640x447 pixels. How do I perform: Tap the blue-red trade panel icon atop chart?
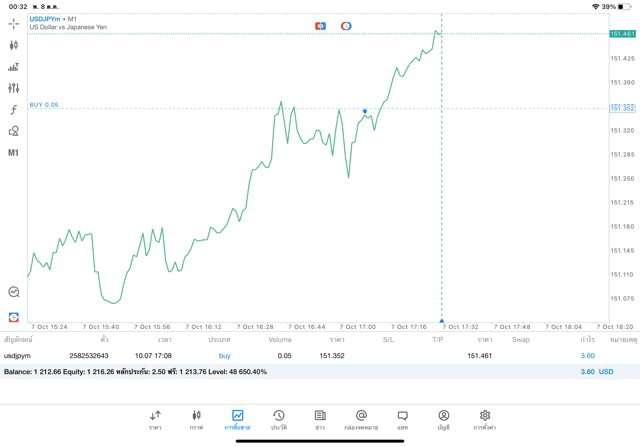[320, 25]
